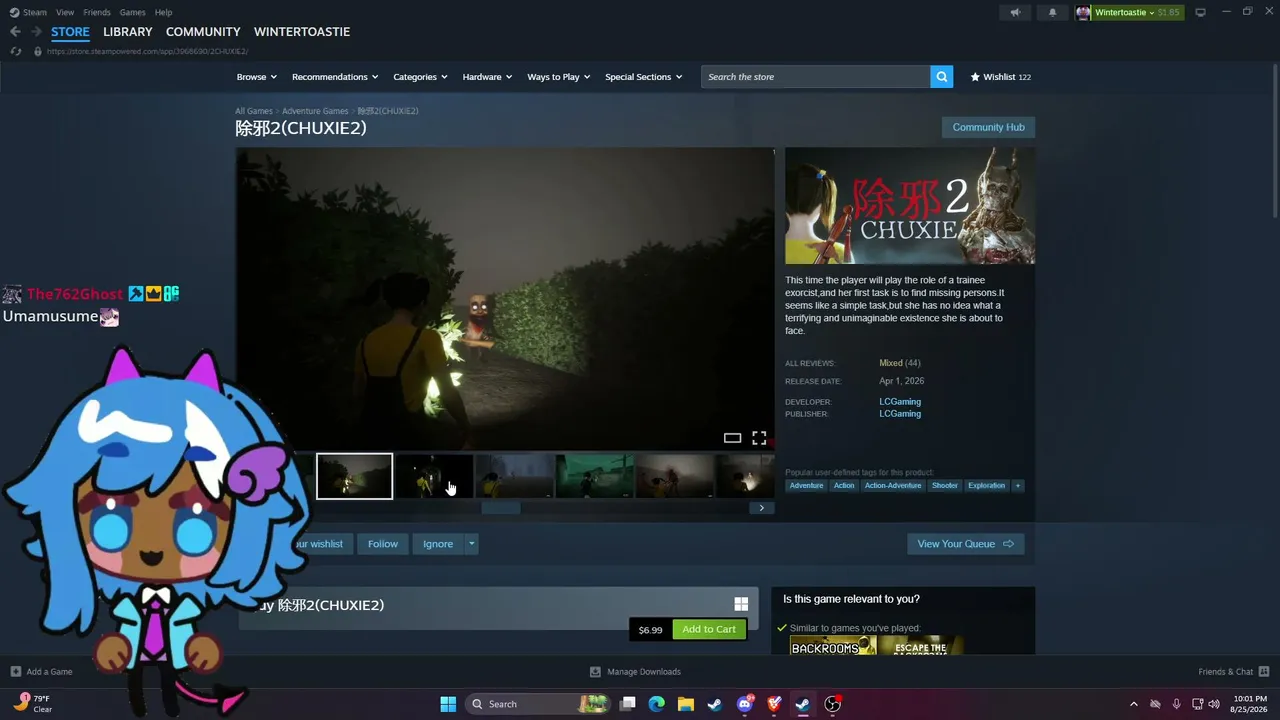Click the magnifier search button in store
1280x720 pixels.
pos(941,77)
